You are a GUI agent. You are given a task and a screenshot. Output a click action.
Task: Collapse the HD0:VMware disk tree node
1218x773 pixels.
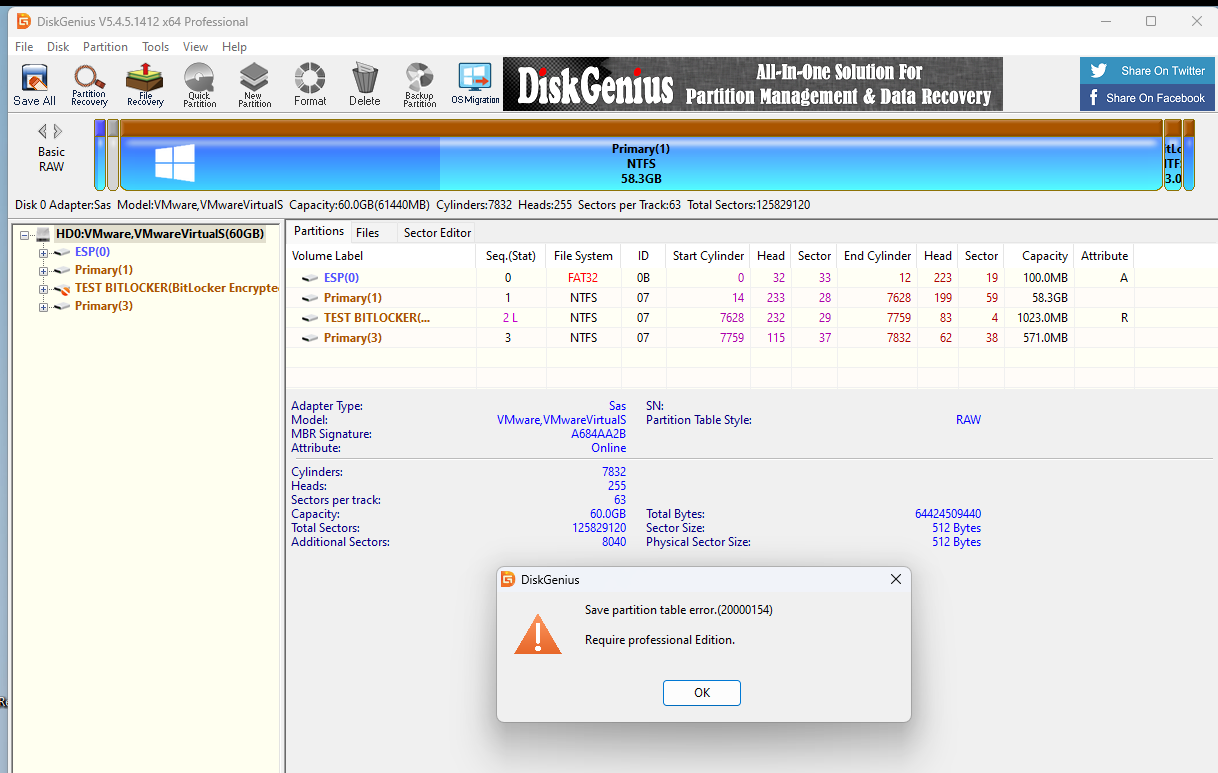[25, 234]
